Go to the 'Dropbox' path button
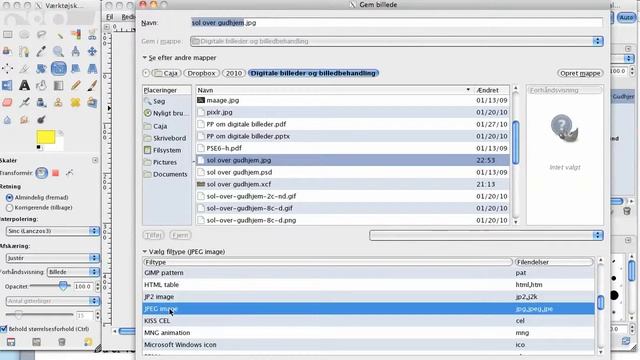The height and width of the screenshot is (360, 640). pos(201,73)
